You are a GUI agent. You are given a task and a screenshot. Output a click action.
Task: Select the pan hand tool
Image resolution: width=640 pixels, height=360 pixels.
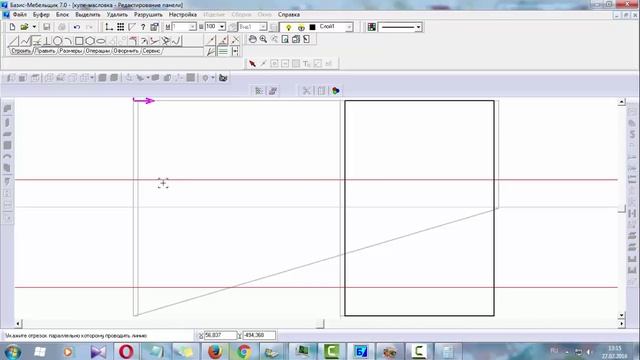253,39
